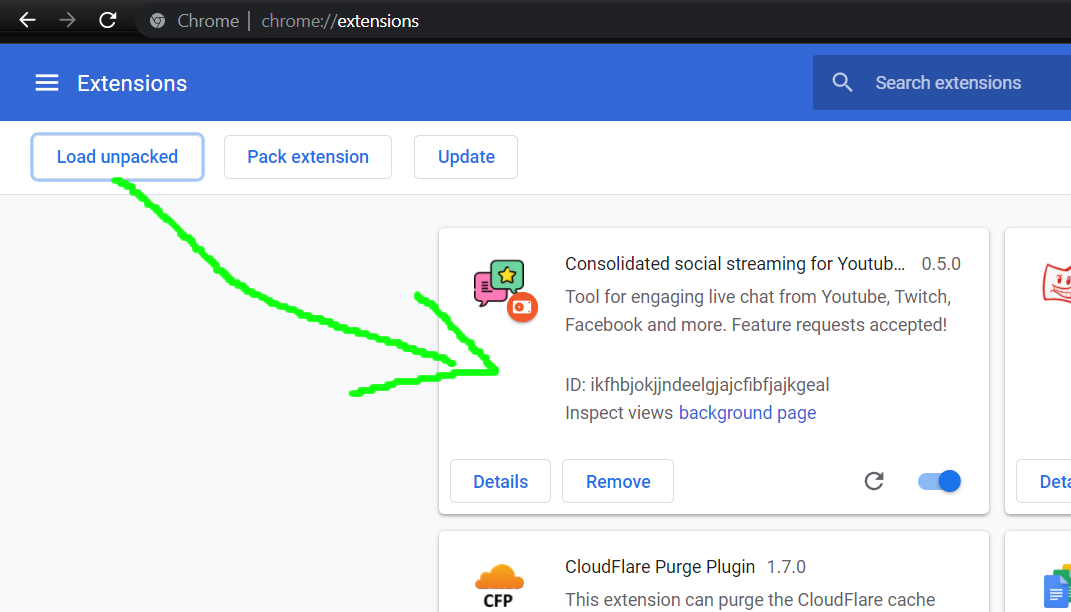1071x612 pixels.
Task: Focus the Search extensions field
Action: 960,83
